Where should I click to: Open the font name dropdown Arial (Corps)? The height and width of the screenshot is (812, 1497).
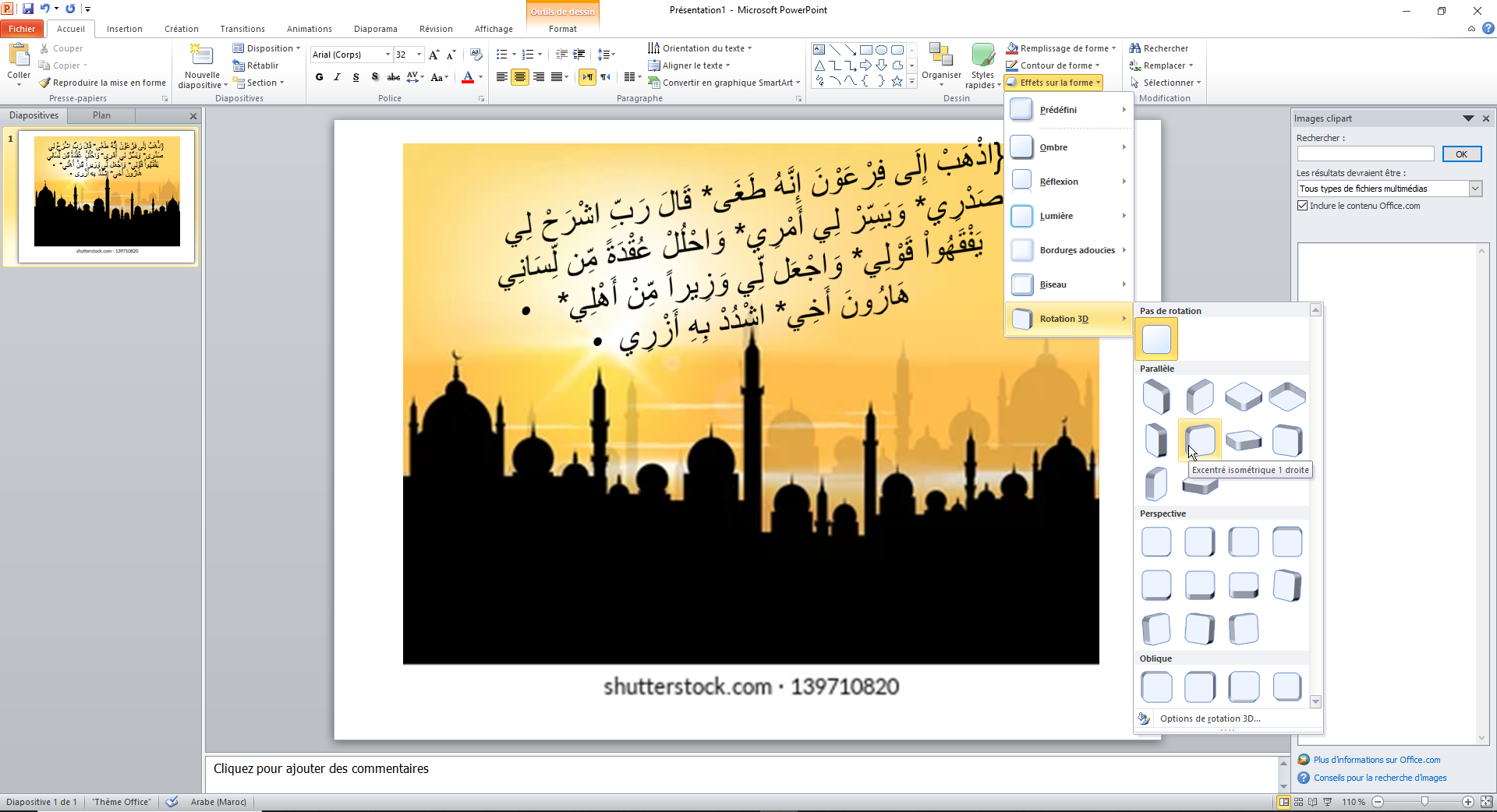click(x=388, y=55)
